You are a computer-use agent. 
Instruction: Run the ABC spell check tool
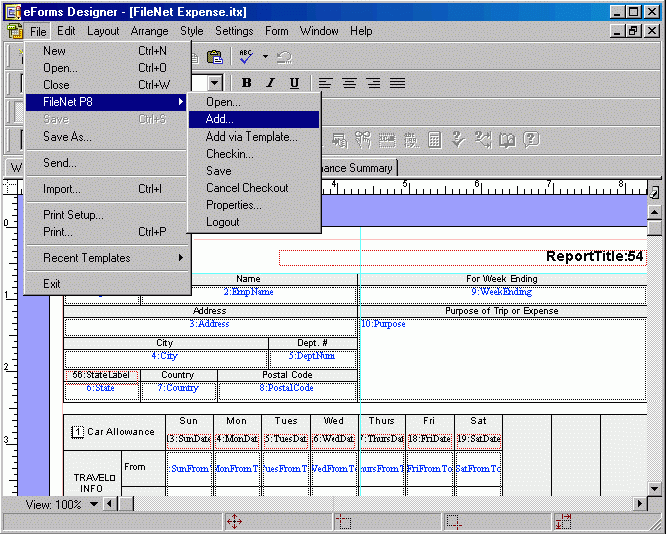pyautogui.click(x=246, y=57)
